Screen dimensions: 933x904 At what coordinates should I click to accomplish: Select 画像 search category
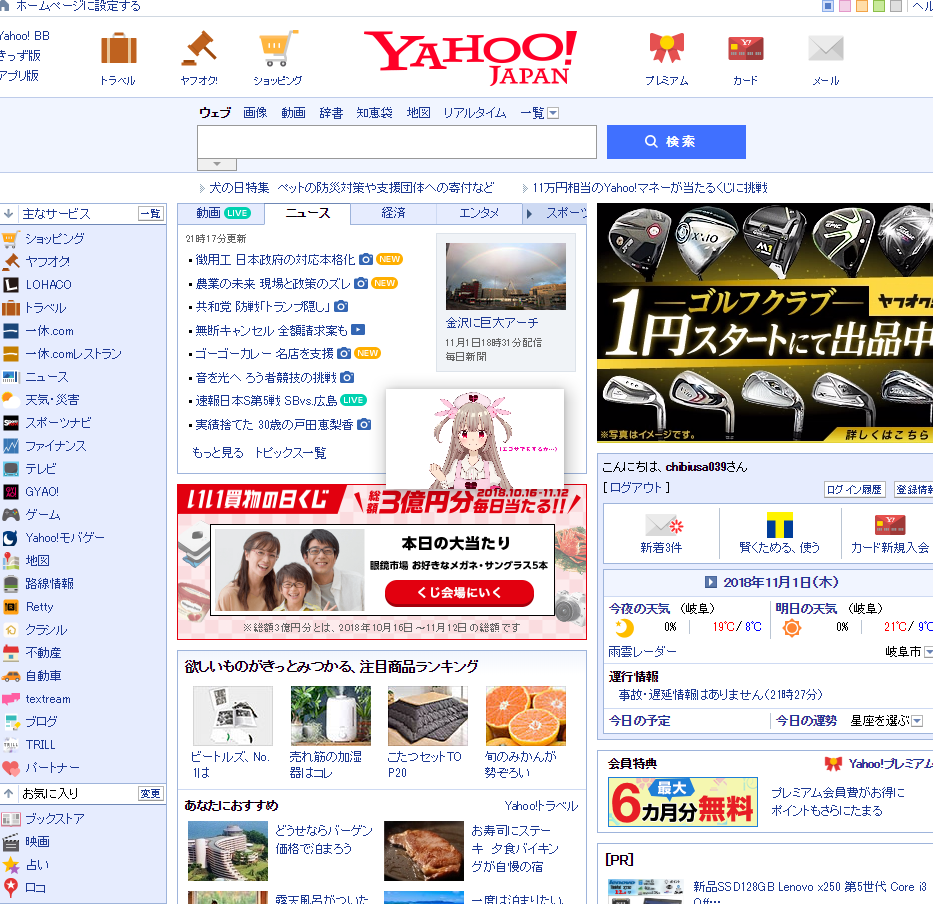tap(255, 112)
